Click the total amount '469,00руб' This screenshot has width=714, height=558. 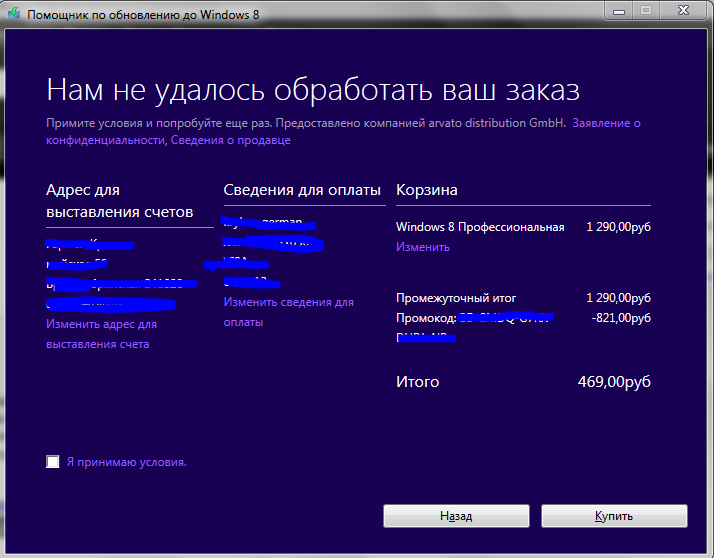(614, 381)
